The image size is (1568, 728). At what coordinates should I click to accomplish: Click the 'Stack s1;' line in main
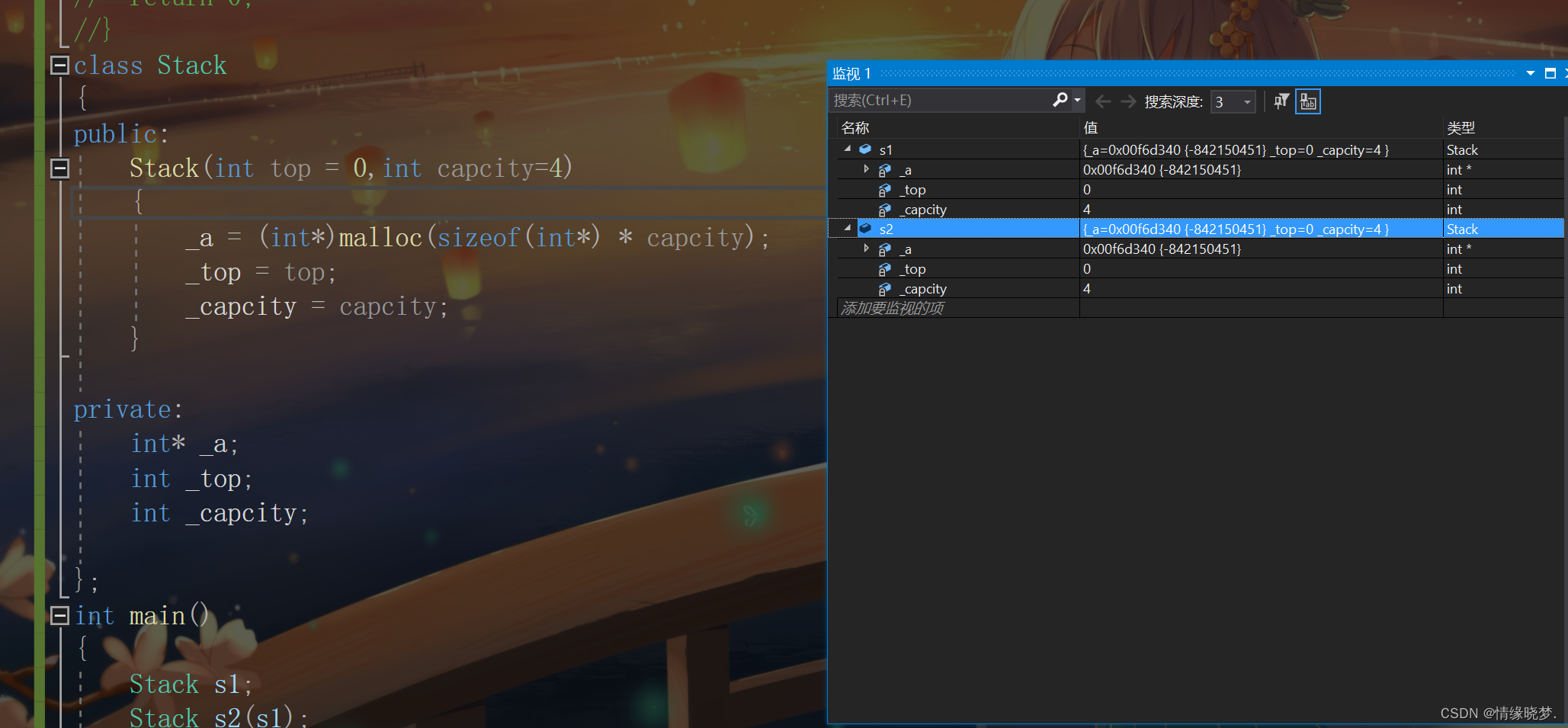[191, 685]
